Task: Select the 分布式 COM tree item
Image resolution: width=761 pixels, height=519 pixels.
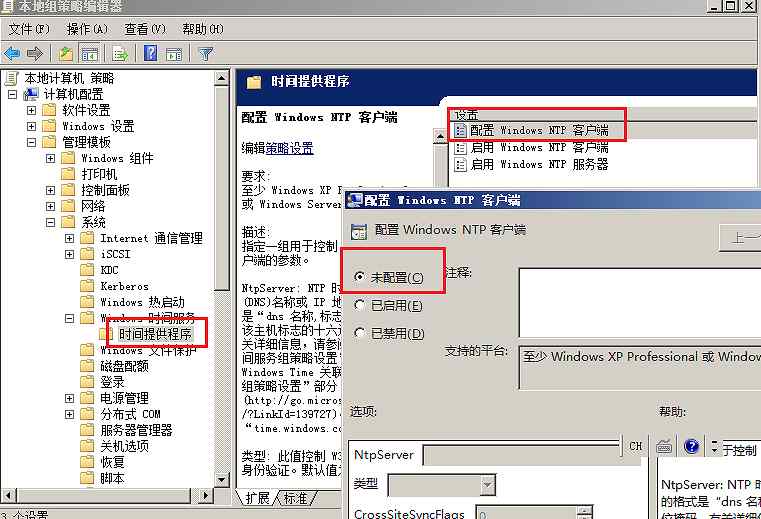Action: click(x=131, y=414)
